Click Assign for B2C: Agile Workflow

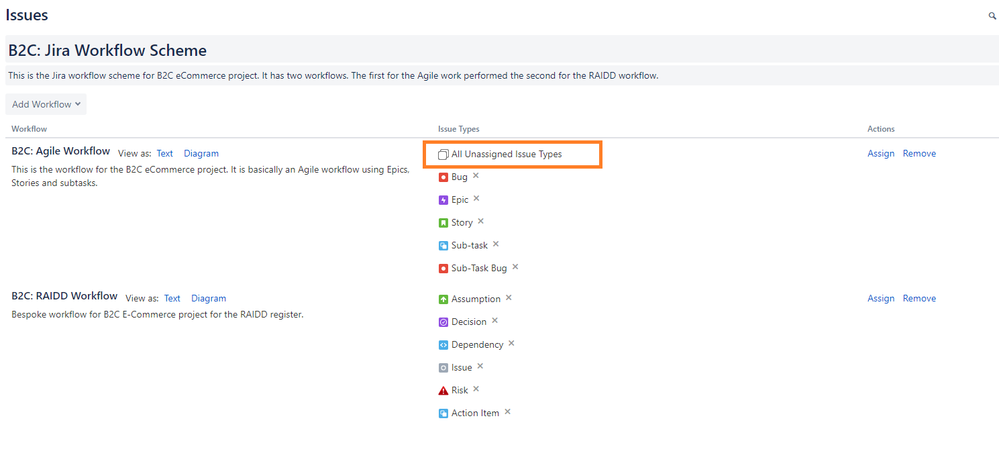point(880,154)
